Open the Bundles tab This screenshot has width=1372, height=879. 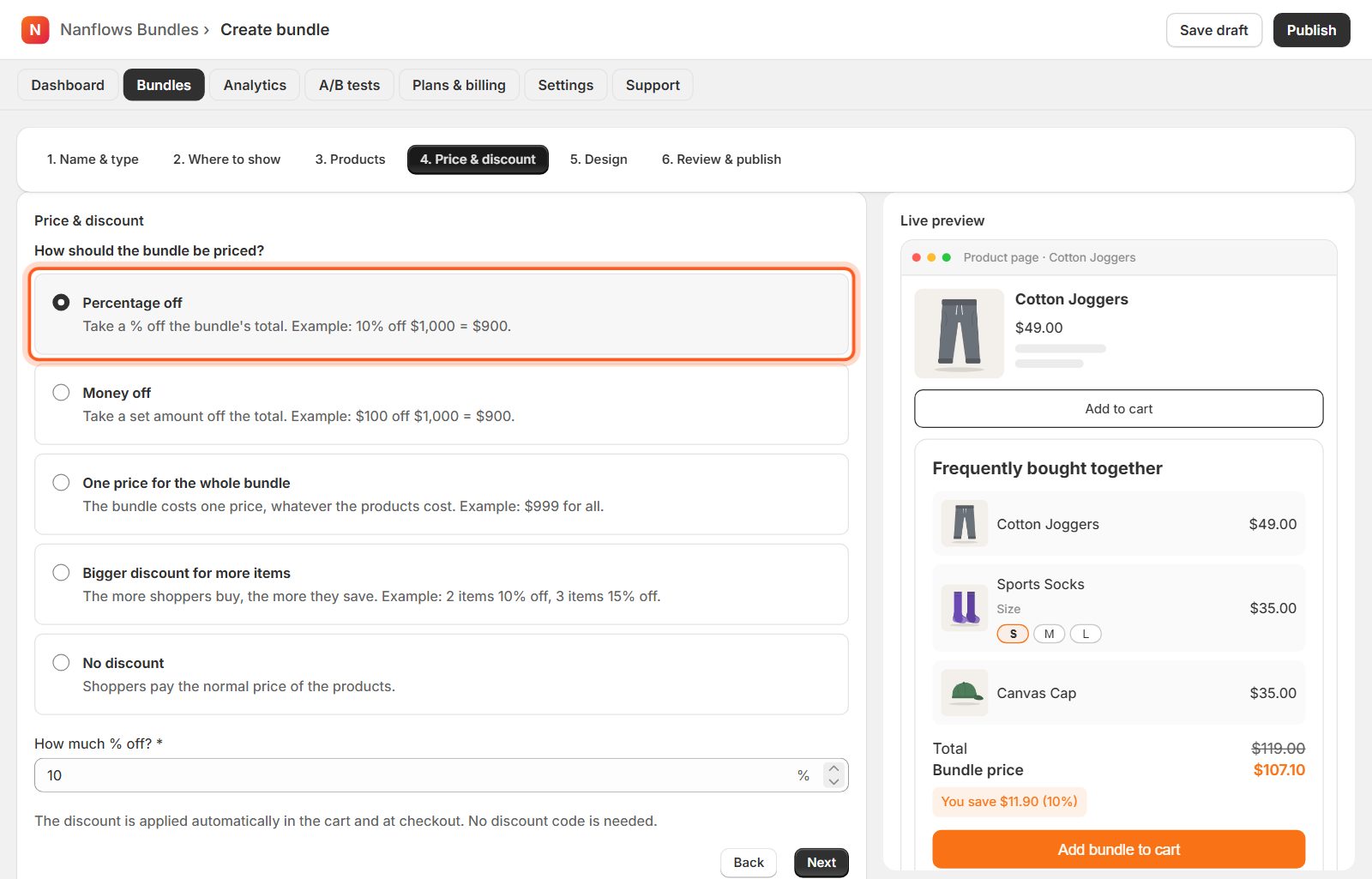click(x=164, y=85)
